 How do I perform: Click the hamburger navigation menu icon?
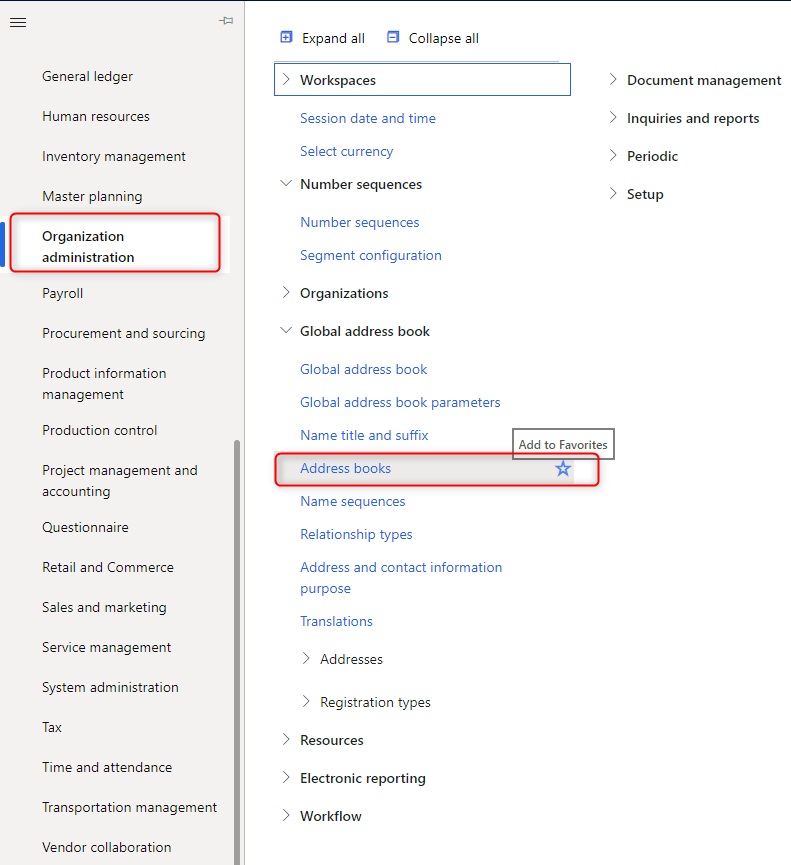pos(18,22)
